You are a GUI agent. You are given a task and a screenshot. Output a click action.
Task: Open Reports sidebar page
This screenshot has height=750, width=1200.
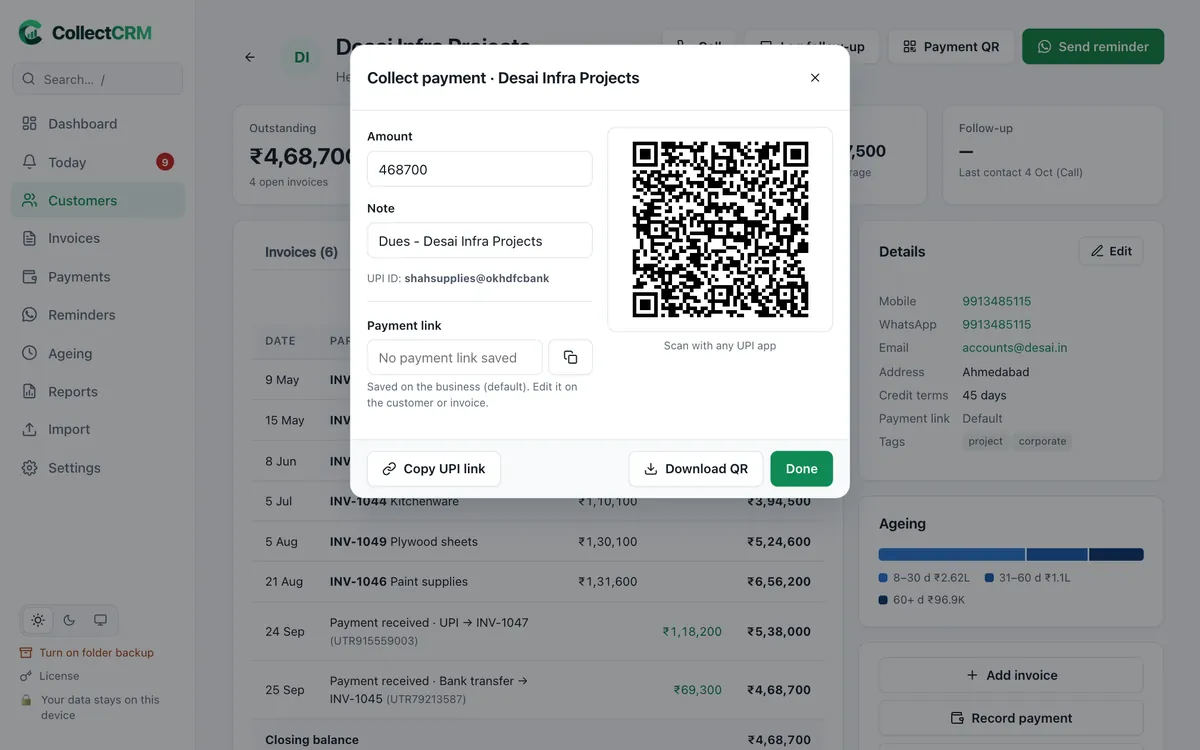click(x=98, y=391)
